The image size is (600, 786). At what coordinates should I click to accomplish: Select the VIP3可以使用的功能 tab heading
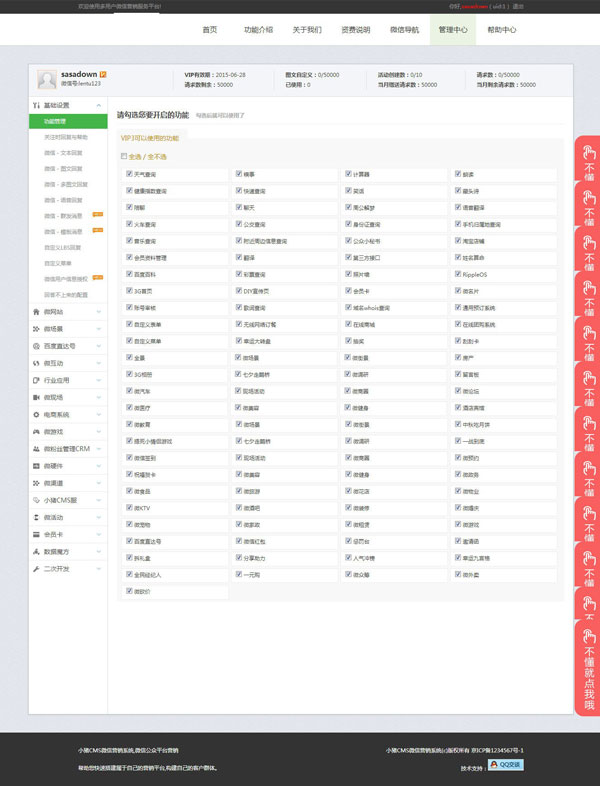tap(149, 138)
